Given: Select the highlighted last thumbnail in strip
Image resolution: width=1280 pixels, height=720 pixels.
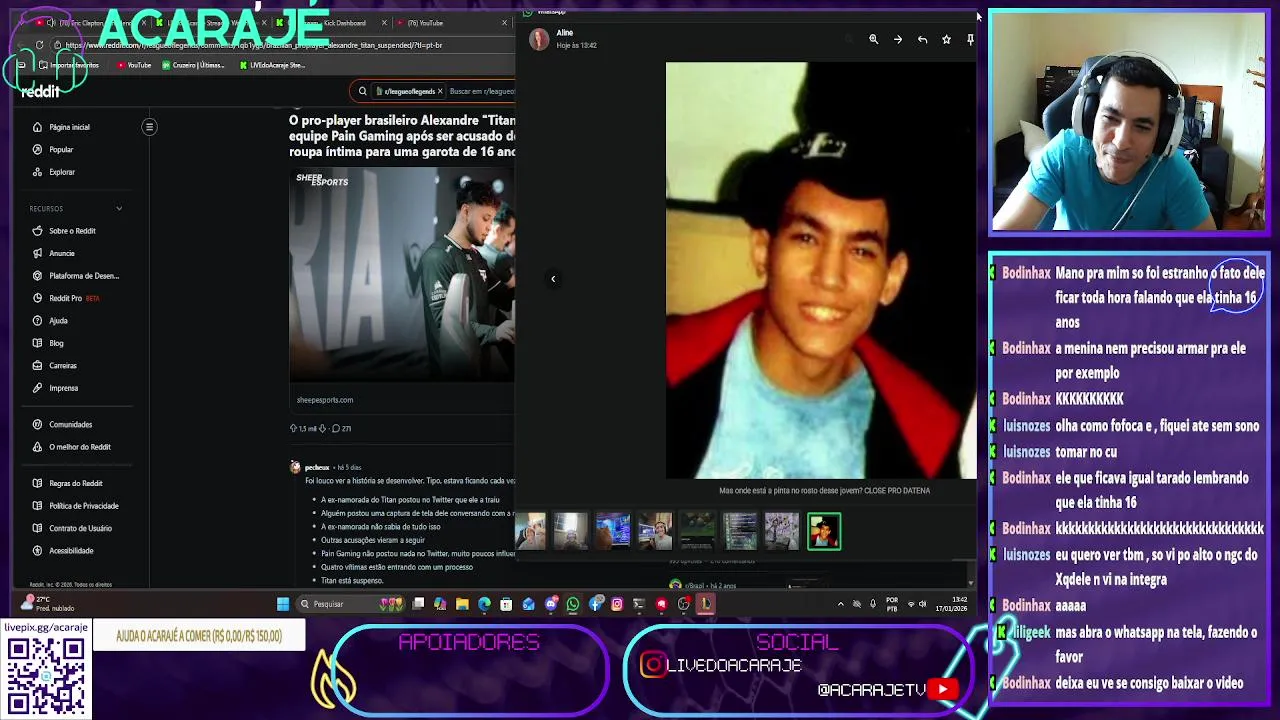Looking at the screenshot, I should [x=824, y=531].
